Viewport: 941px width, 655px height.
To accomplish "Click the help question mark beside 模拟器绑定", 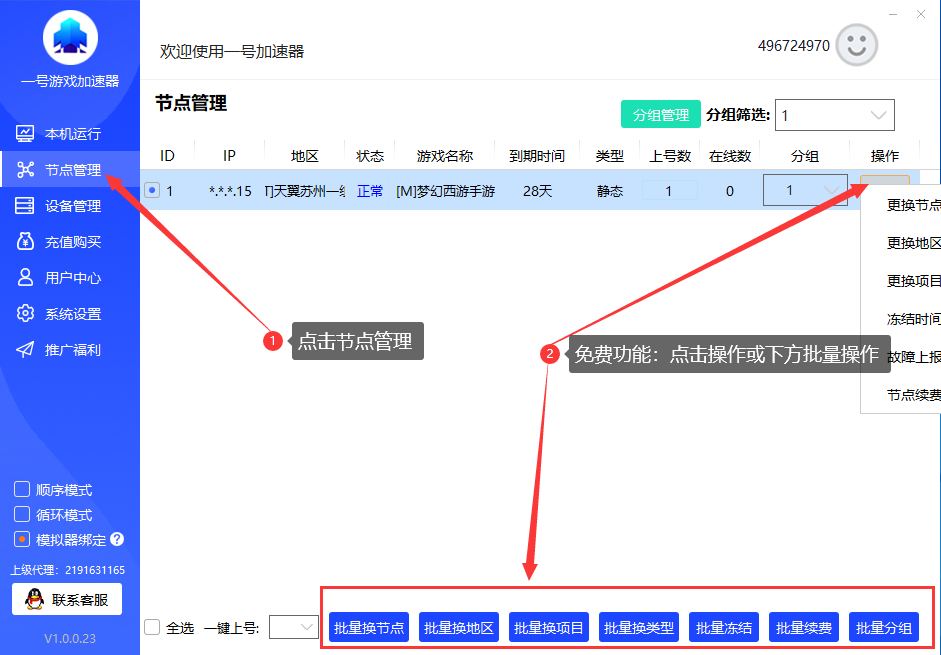I will point(117,539).
